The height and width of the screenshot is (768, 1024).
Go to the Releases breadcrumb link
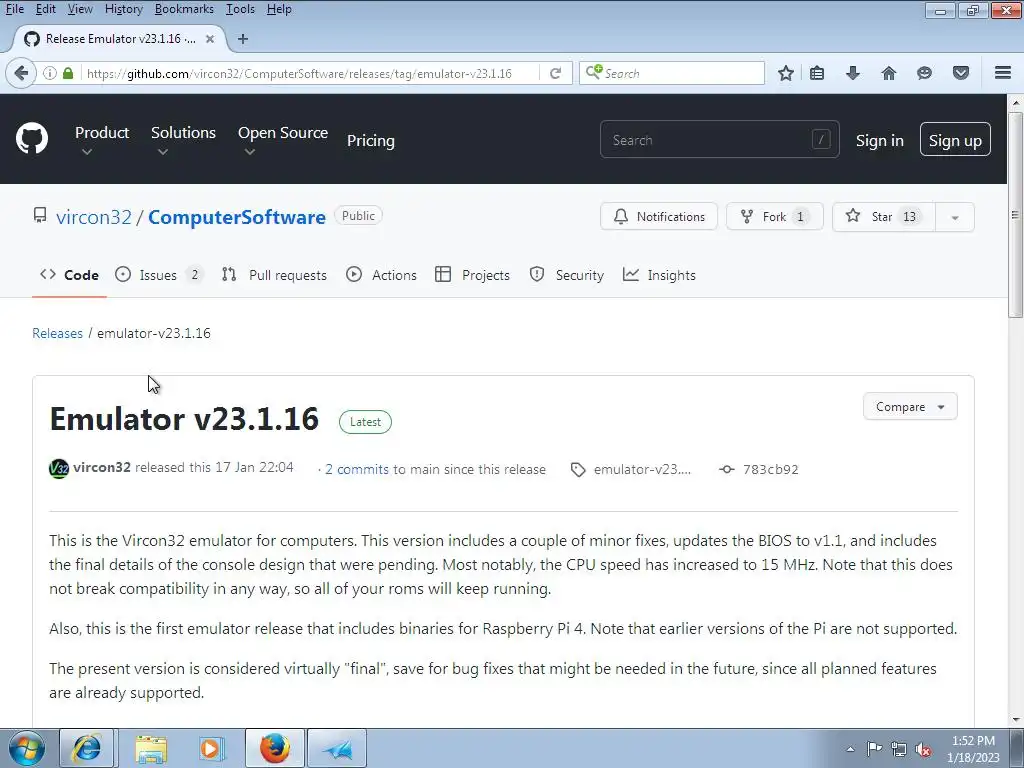tap(57, 333)
